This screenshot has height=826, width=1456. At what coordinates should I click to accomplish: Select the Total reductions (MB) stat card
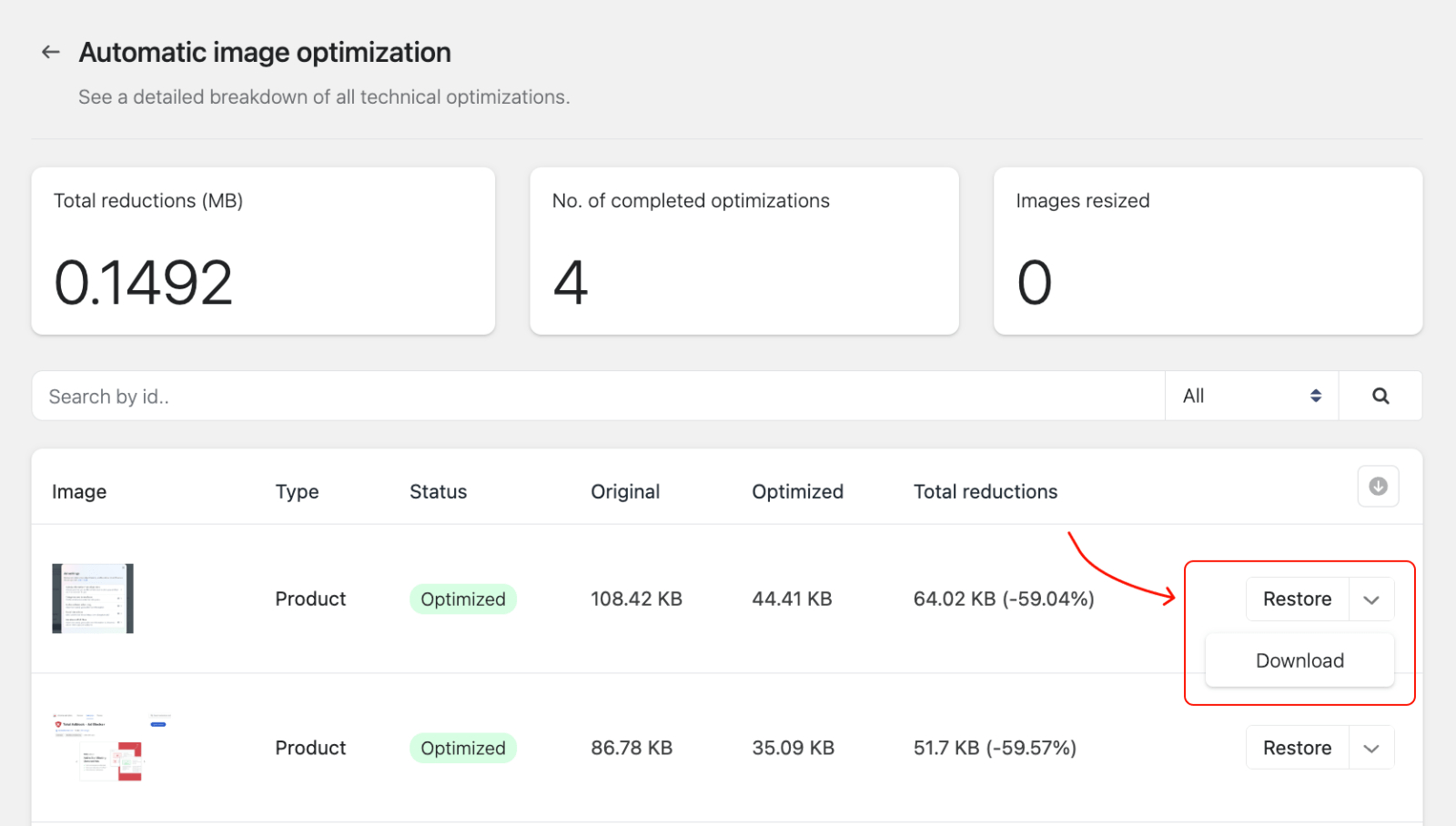click(x=263, y=251)
